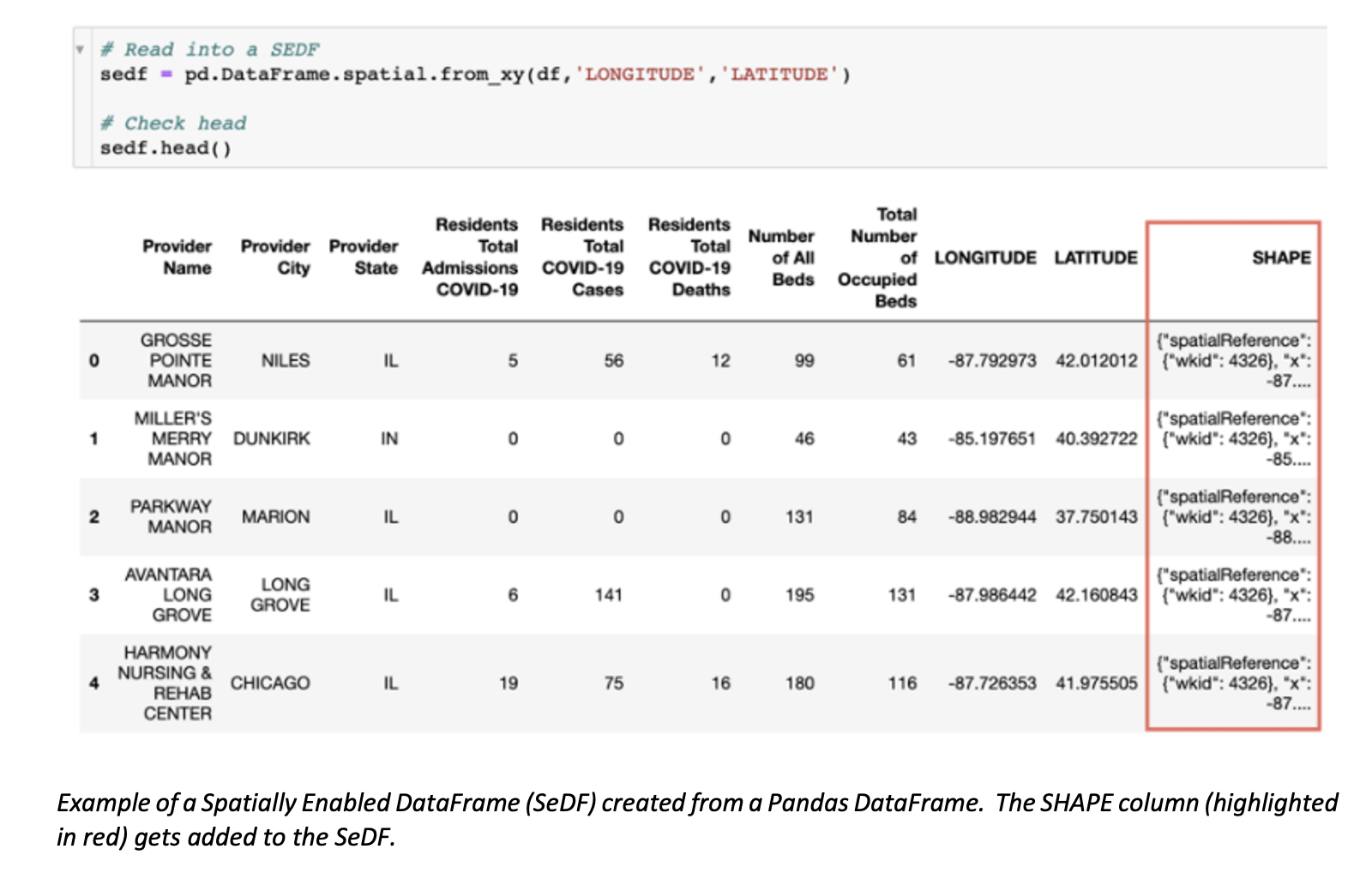Click row index 0 of the table
1372x873 pixels.
[x=94, y=361]
